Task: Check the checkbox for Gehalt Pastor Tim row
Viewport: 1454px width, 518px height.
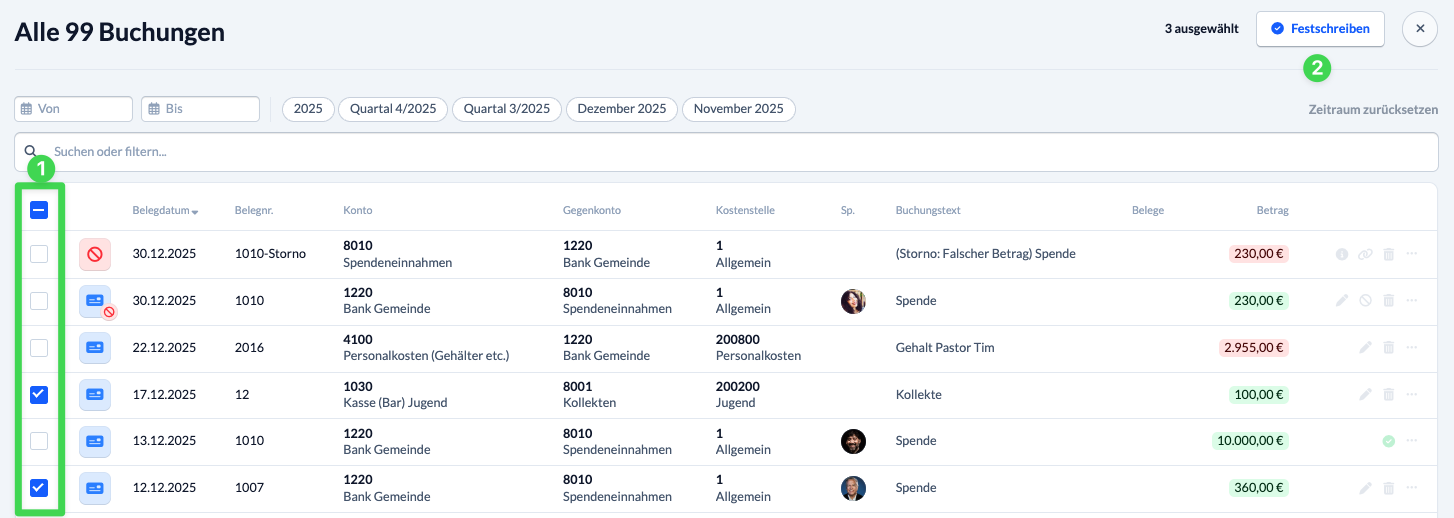Action: click(39, 348)
